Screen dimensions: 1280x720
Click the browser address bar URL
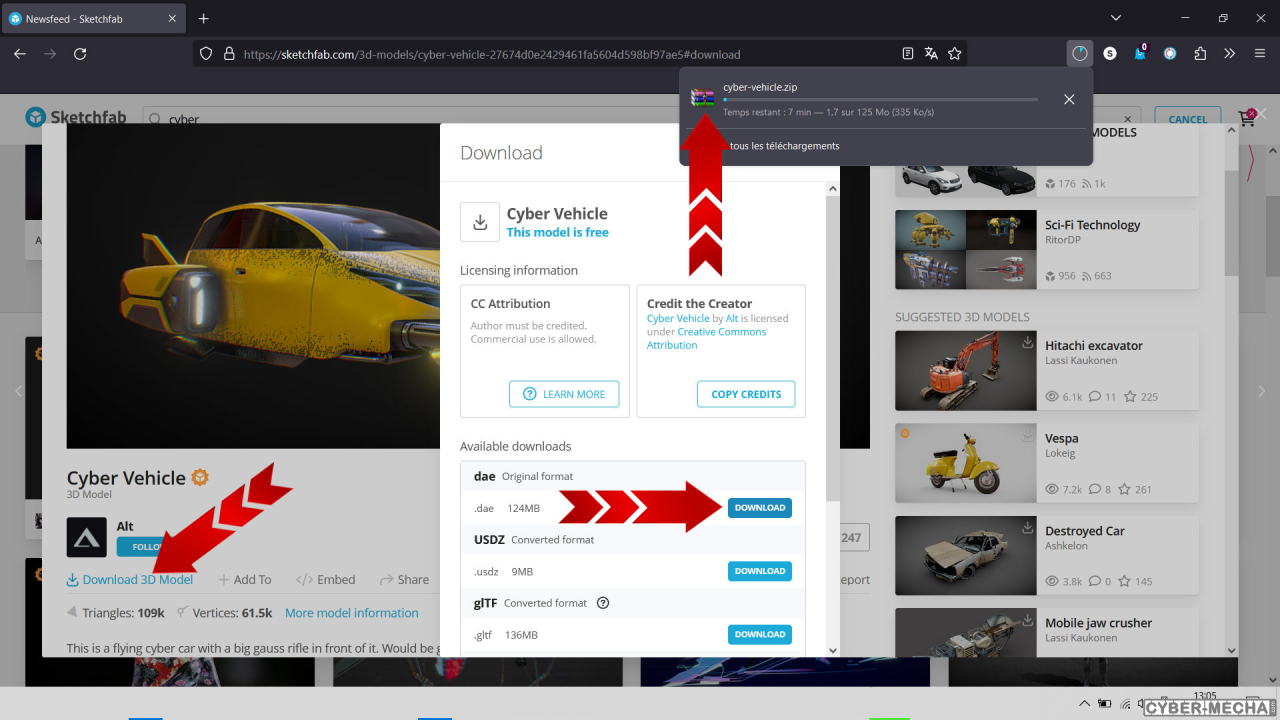click(x=492, y=54)
